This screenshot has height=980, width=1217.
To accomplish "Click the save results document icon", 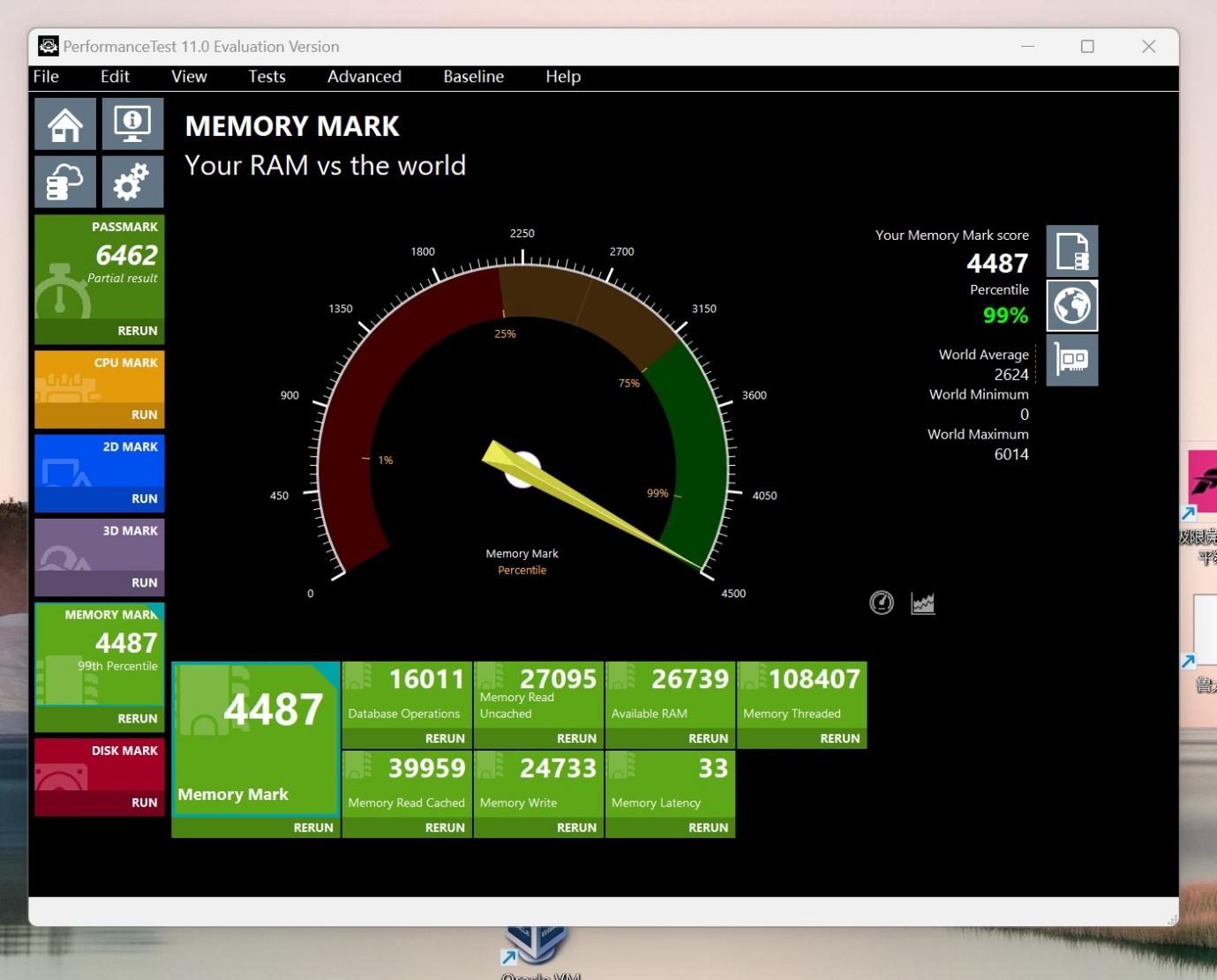I will [x=1072, y=251].
